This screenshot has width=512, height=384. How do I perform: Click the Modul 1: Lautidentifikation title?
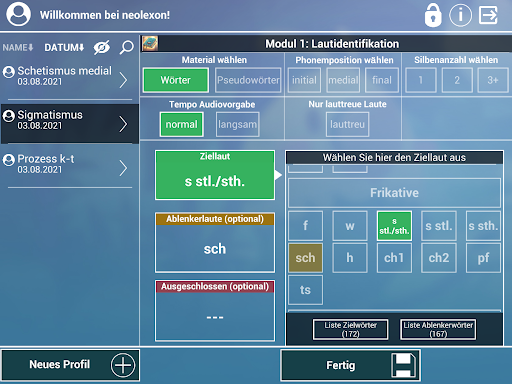click(332, 44)
